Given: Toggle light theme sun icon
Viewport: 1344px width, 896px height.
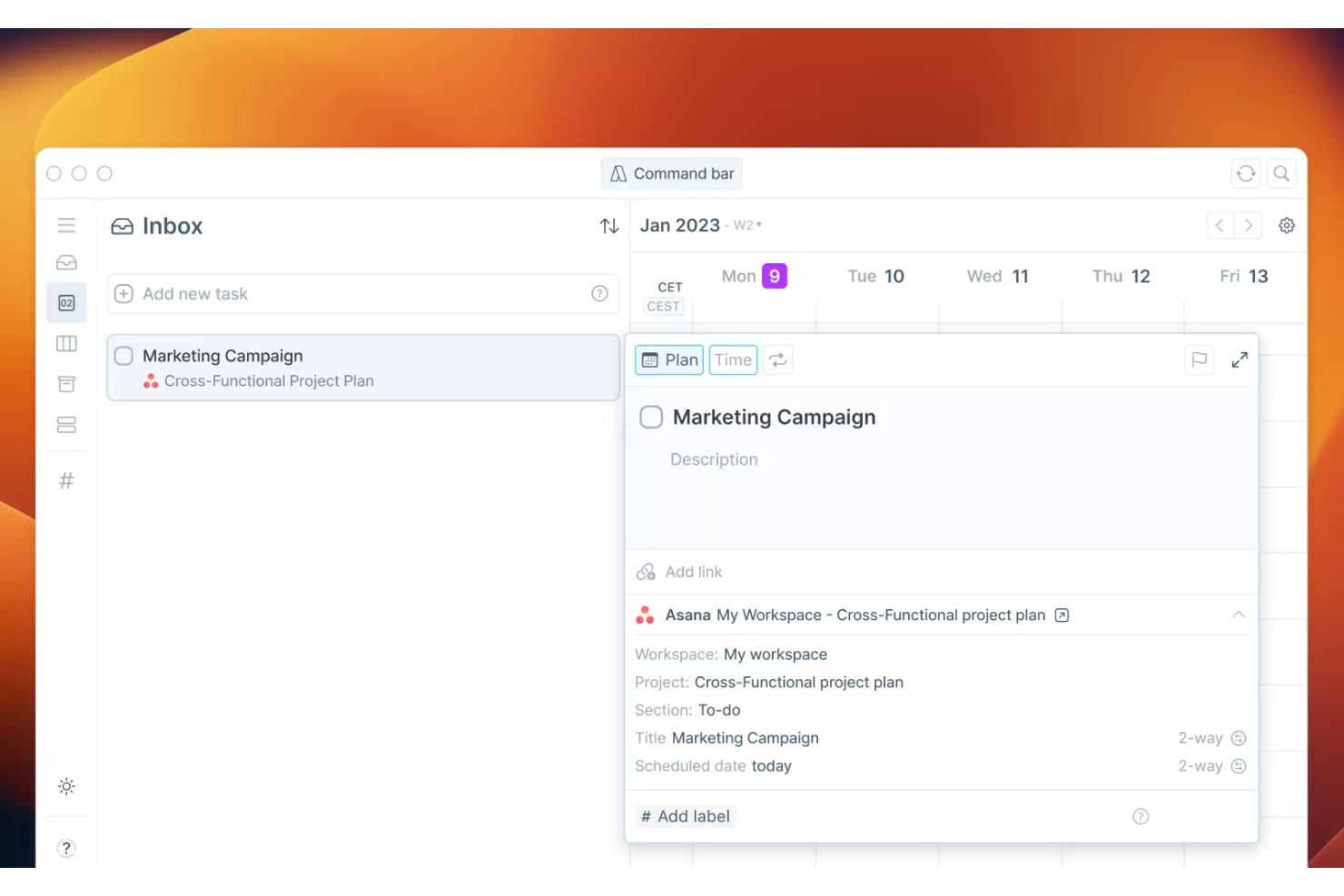Looking at the screenshot, I should (x=66, y=786).
